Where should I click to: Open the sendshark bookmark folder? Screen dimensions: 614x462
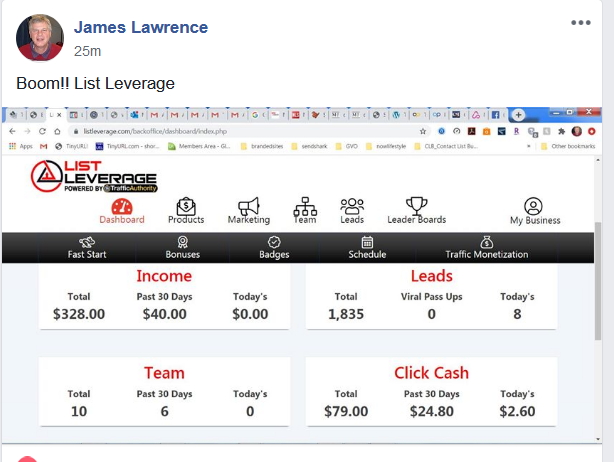[309, 146]
